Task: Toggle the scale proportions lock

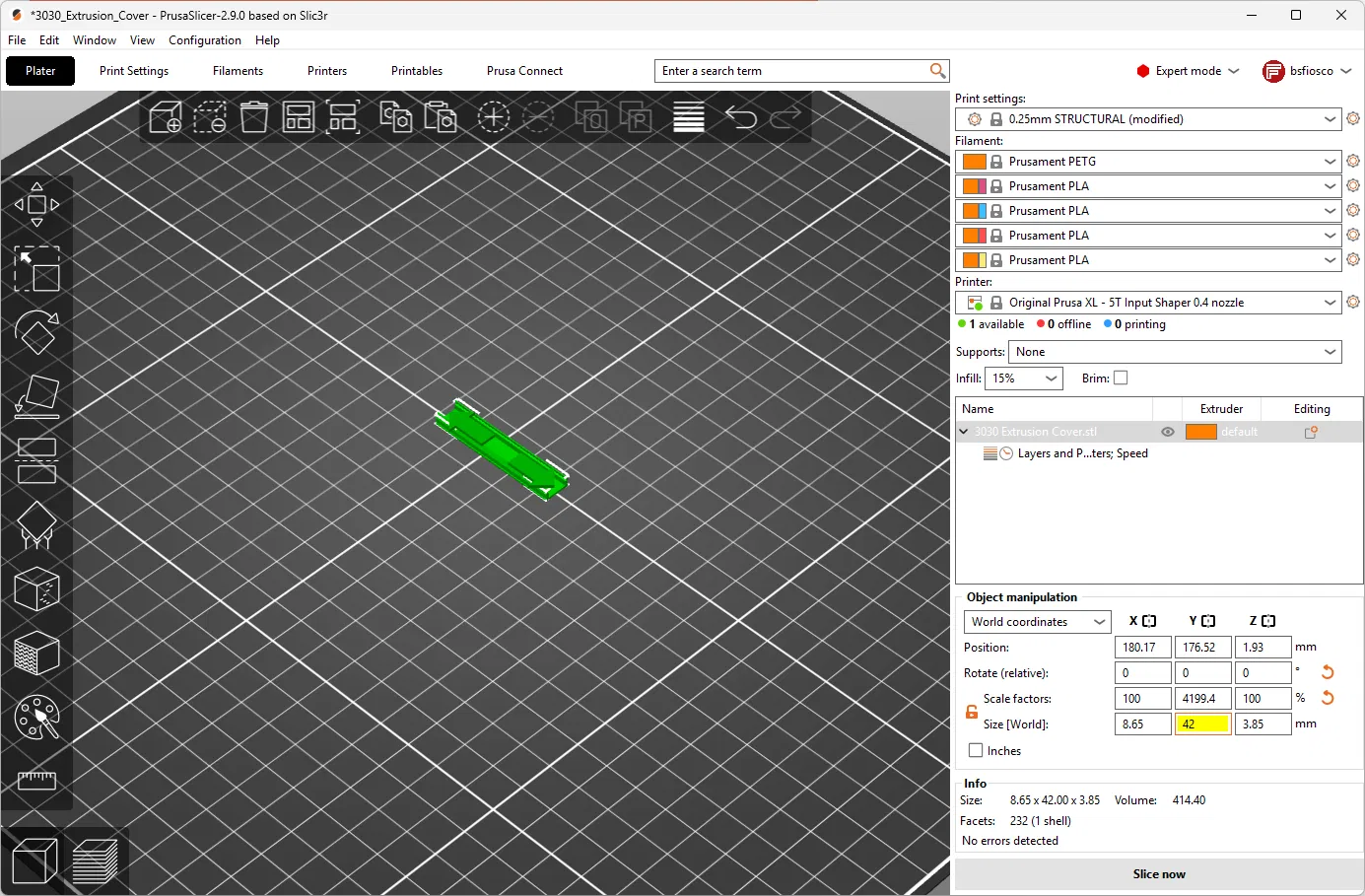Action: (x=972, y=712)
